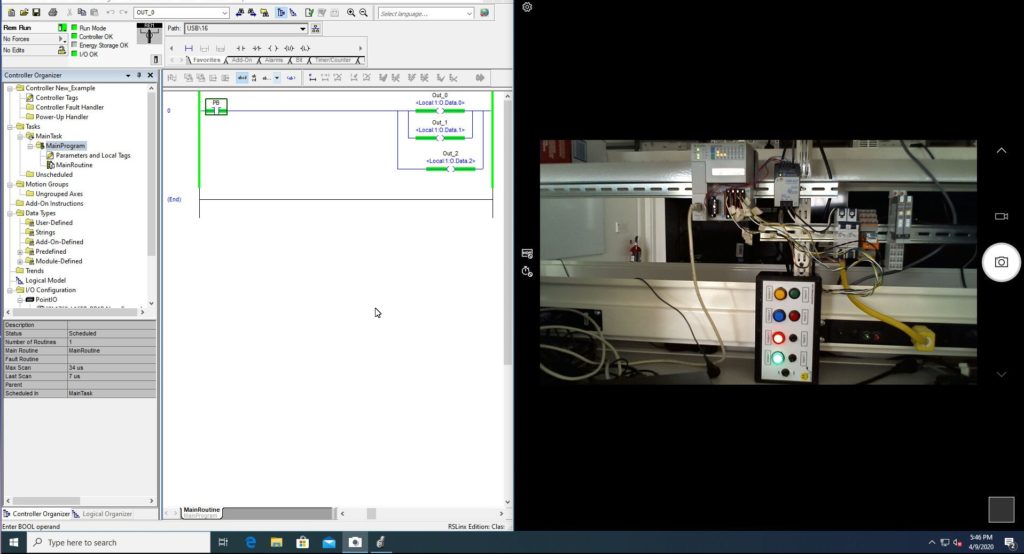Viewport: 1024px width, 554px height.
Task: Open the RSWho network browse icon
Action: point(317,29)
